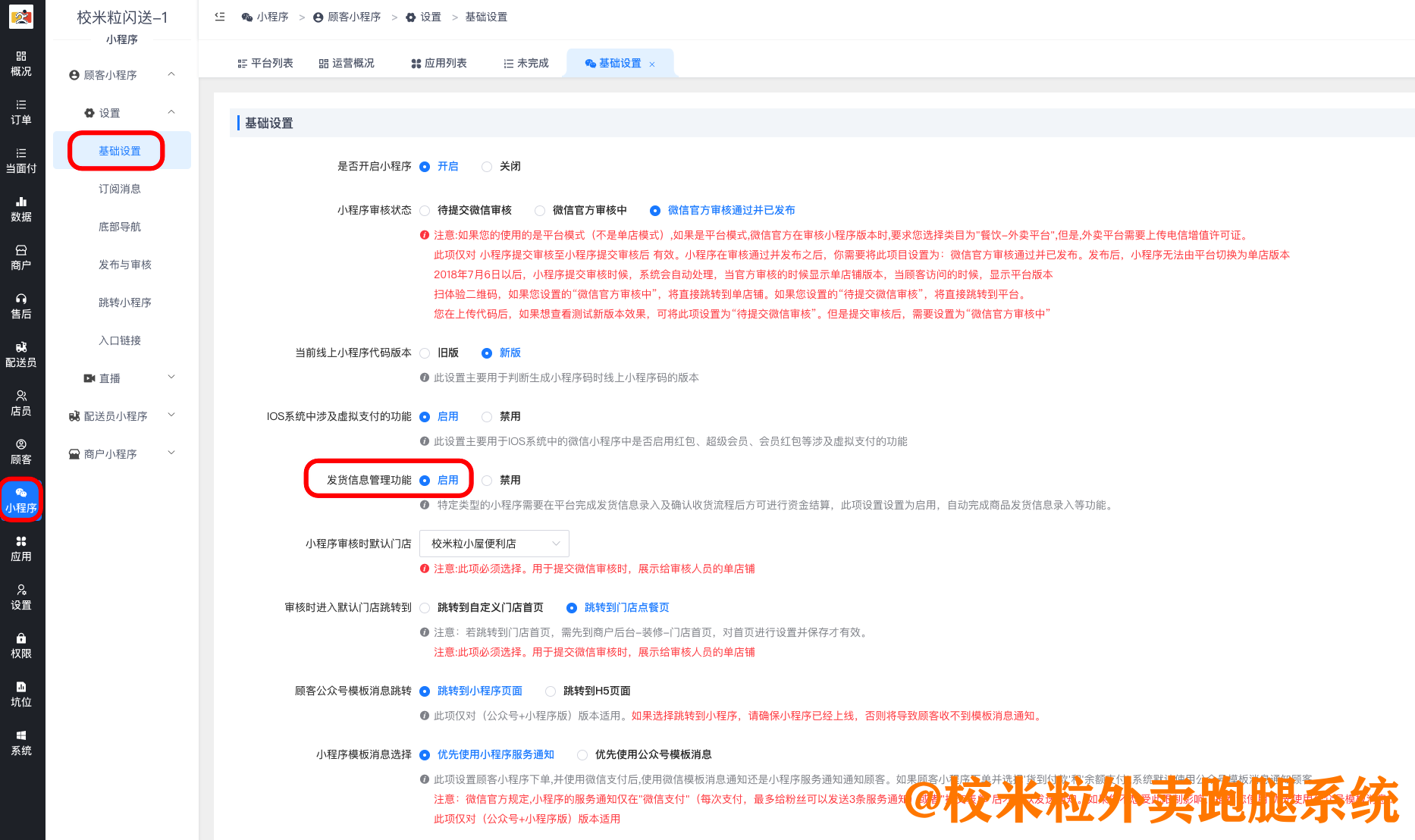
Task: Open the 权限 permissions icon
Action: point(22,645)
